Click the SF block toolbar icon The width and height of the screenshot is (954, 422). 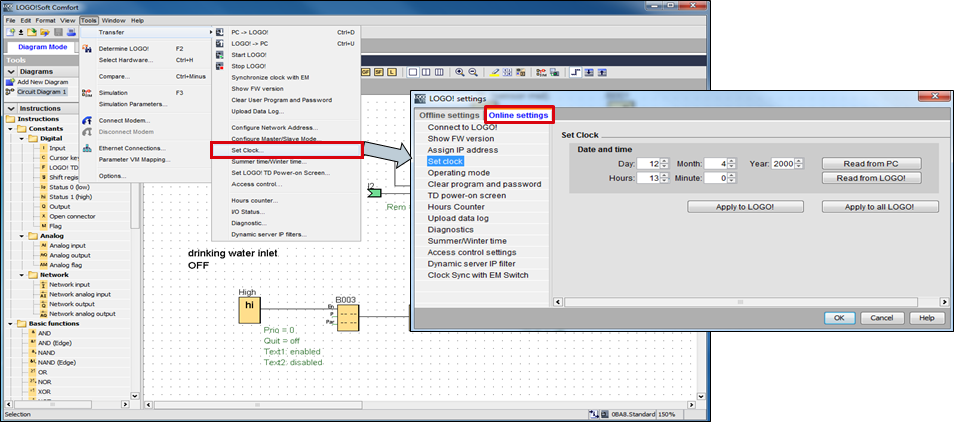(x=379, y=72)
